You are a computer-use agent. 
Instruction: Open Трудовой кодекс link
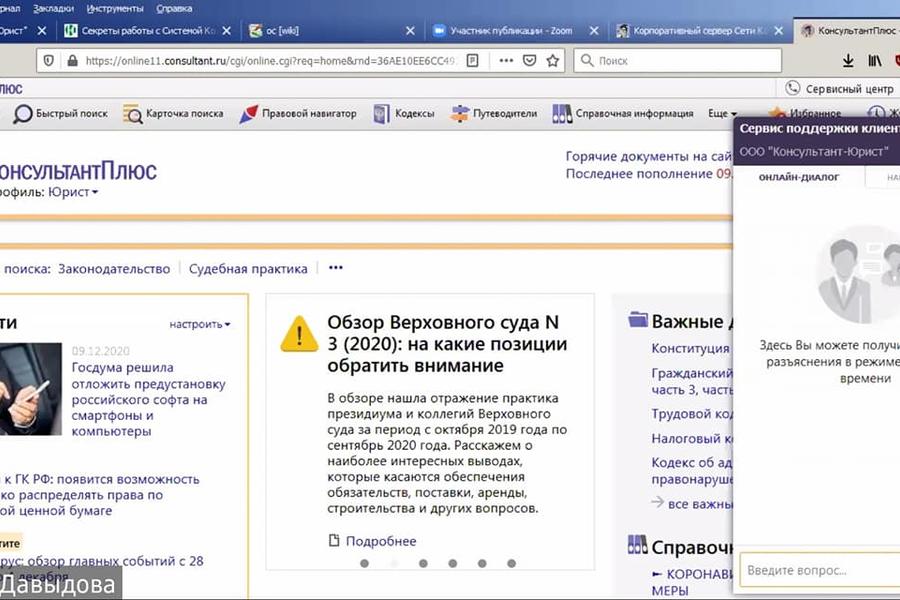pos(692,414)
